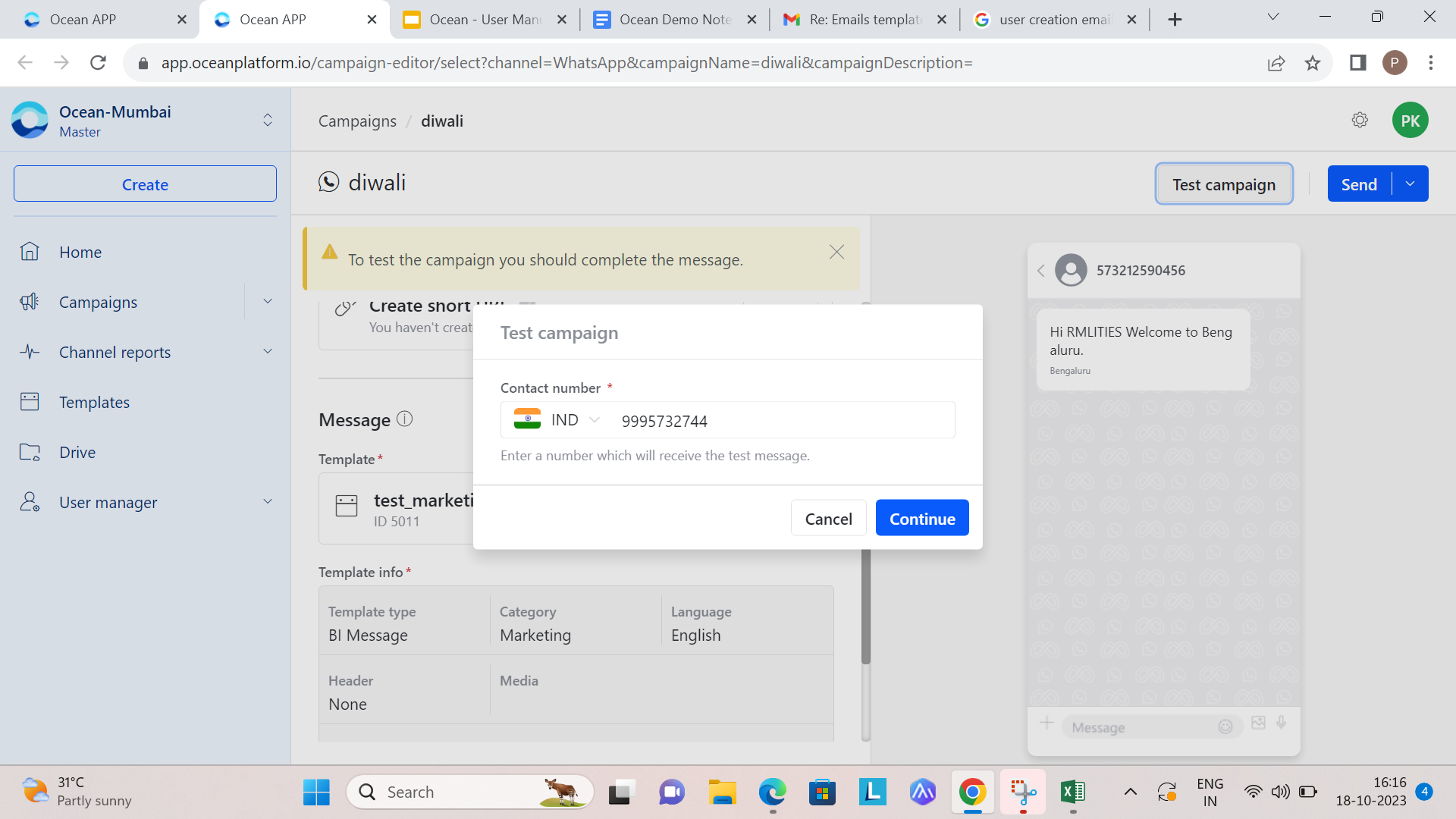Screen dimensions: 1456x819
Task: Go to Campaigns breadcrumb link
Action: [x=357, y=121]
